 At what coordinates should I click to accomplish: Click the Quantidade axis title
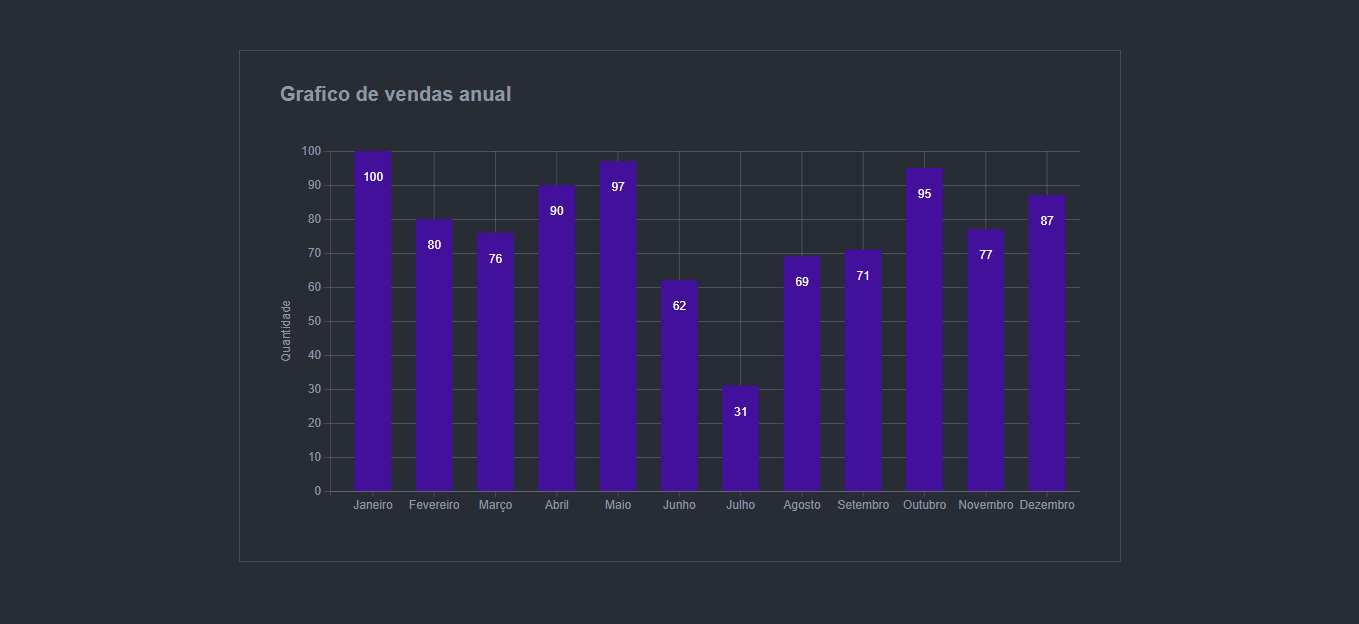pos(286,322)
